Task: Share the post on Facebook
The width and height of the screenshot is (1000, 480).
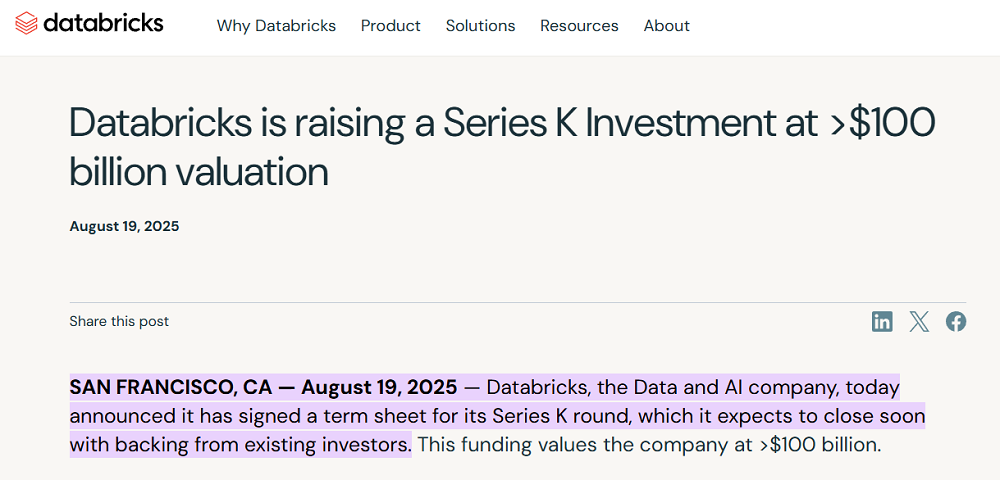Action: coord(956,321)
